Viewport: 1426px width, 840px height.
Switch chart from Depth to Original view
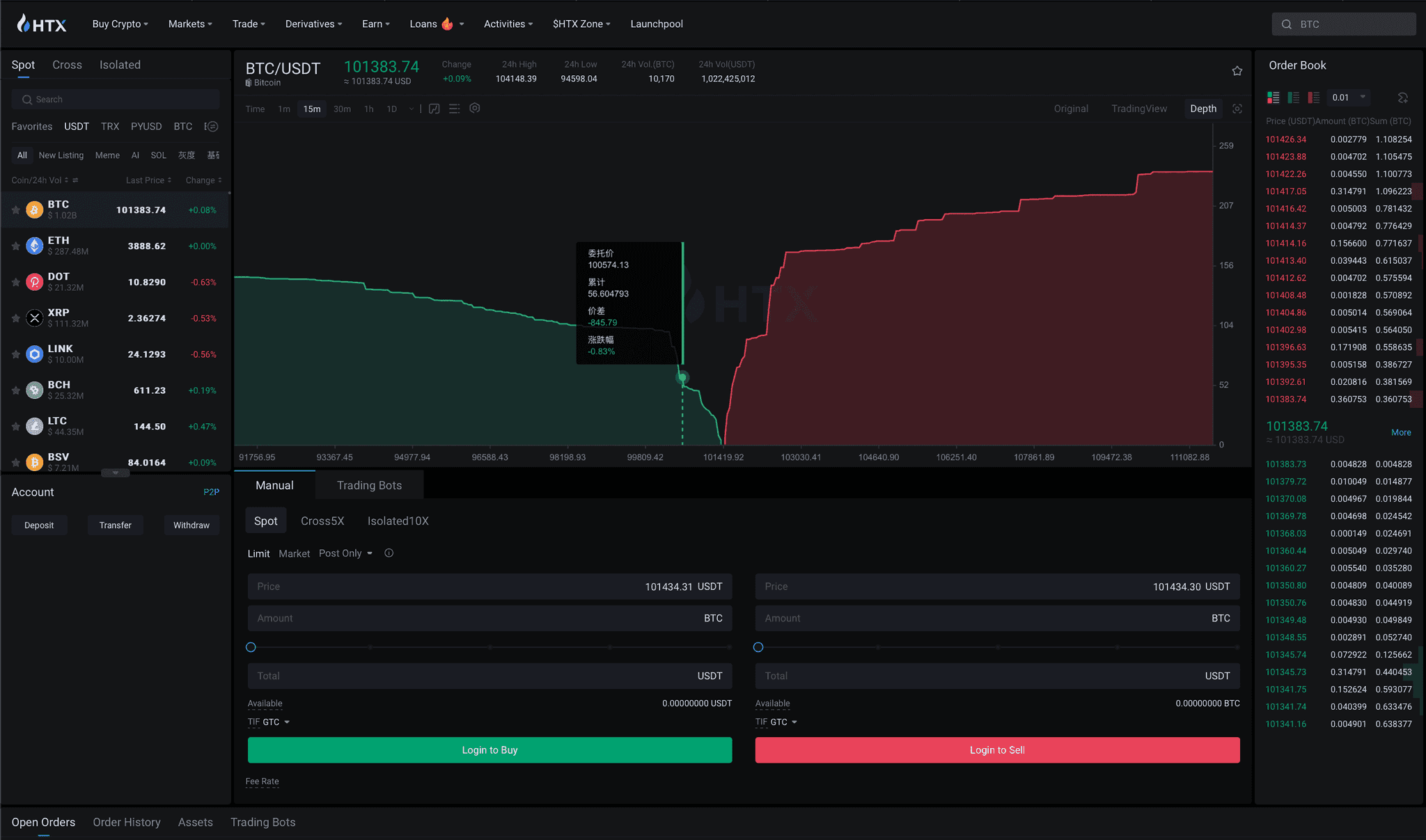1071,109
